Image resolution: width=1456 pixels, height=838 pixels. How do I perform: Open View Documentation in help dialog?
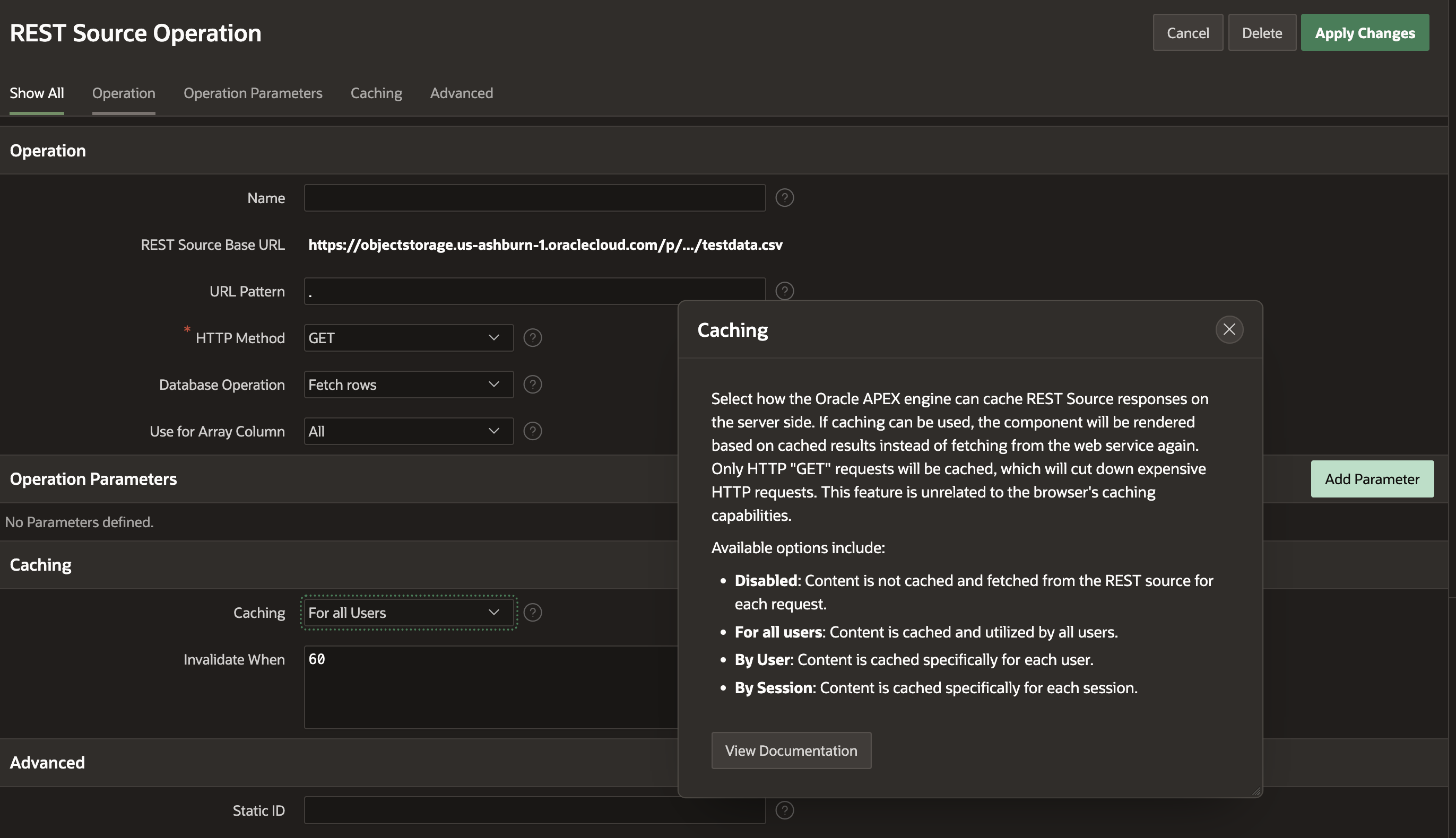pos(791,750)
